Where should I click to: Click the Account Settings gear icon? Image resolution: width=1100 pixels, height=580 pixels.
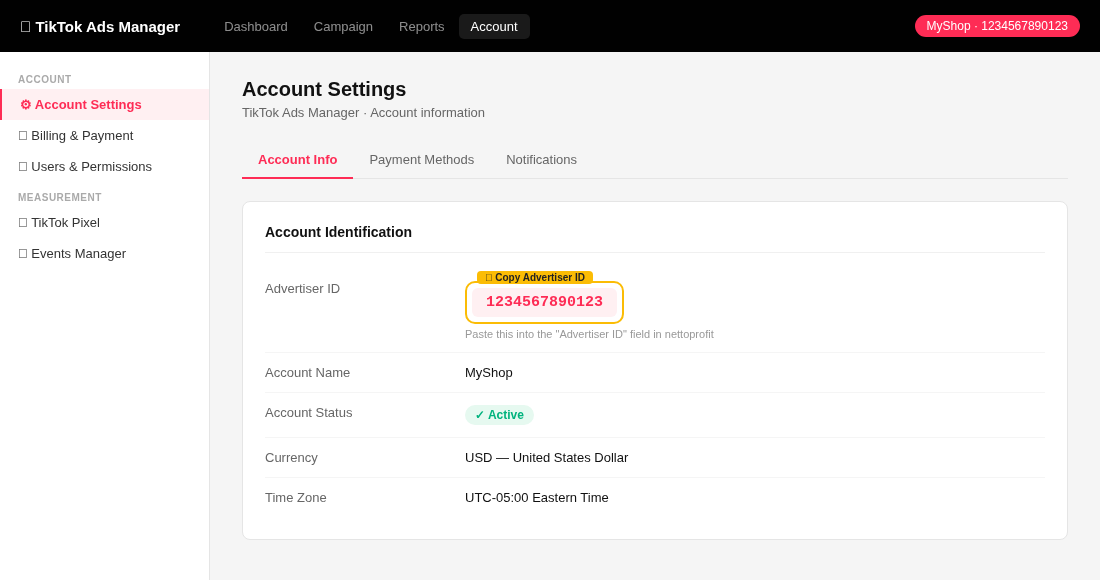(25, 104)
